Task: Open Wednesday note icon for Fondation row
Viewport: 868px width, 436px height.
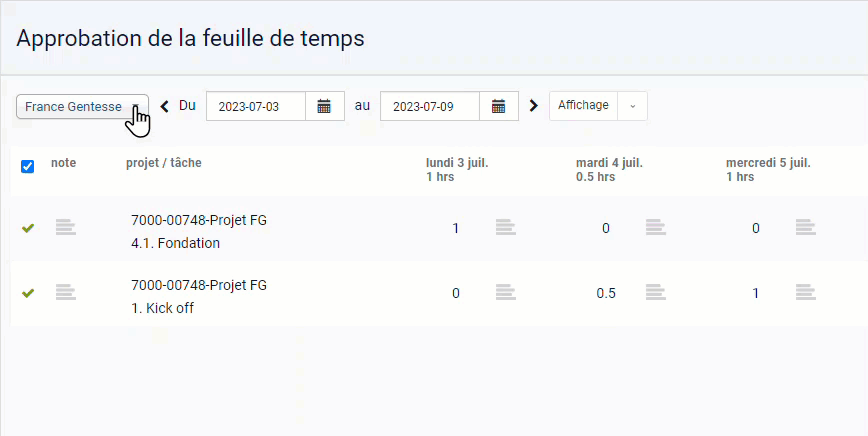Action: (805, 227)
